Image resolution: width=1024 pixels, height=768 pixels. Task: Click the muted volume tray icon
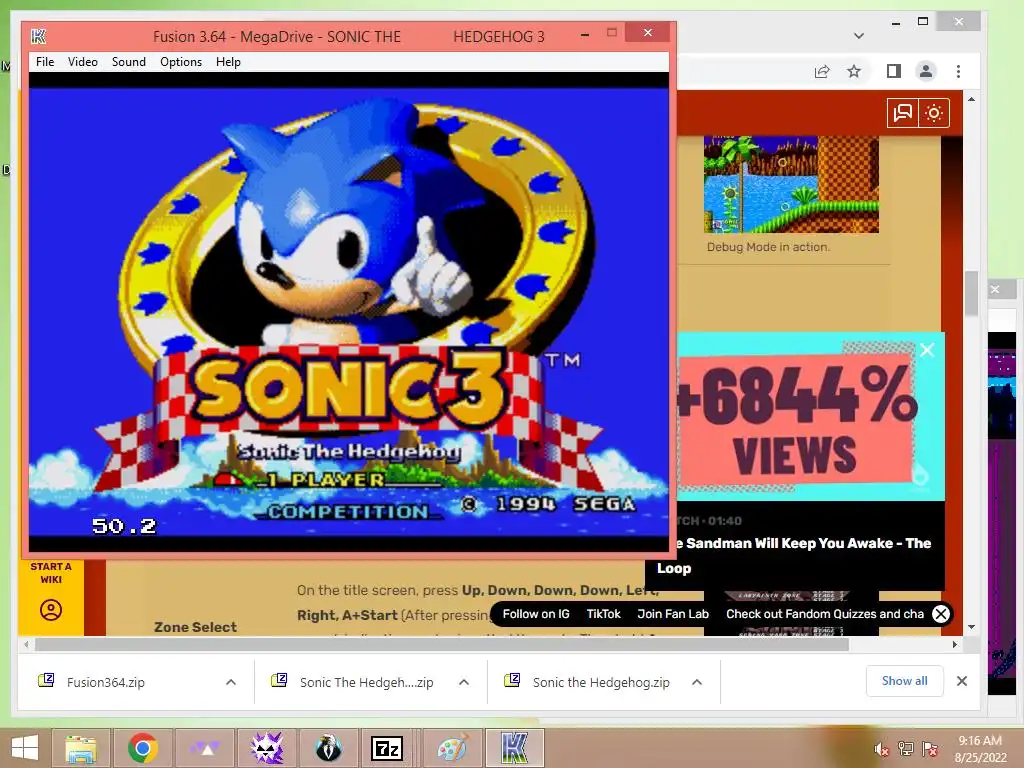pos(881,750)
